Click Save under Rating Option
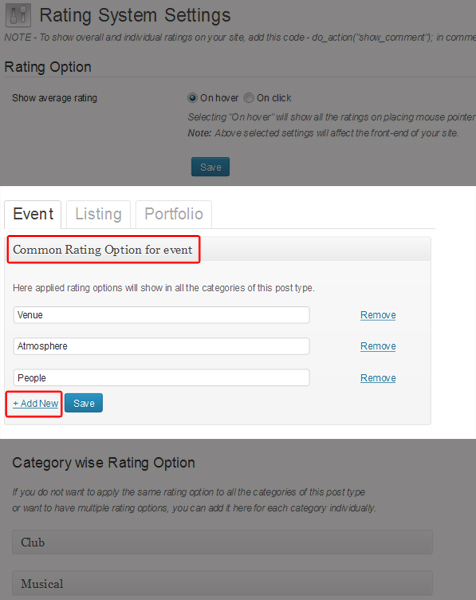Viewport: 476px width, 600px height. coord(210,167)
